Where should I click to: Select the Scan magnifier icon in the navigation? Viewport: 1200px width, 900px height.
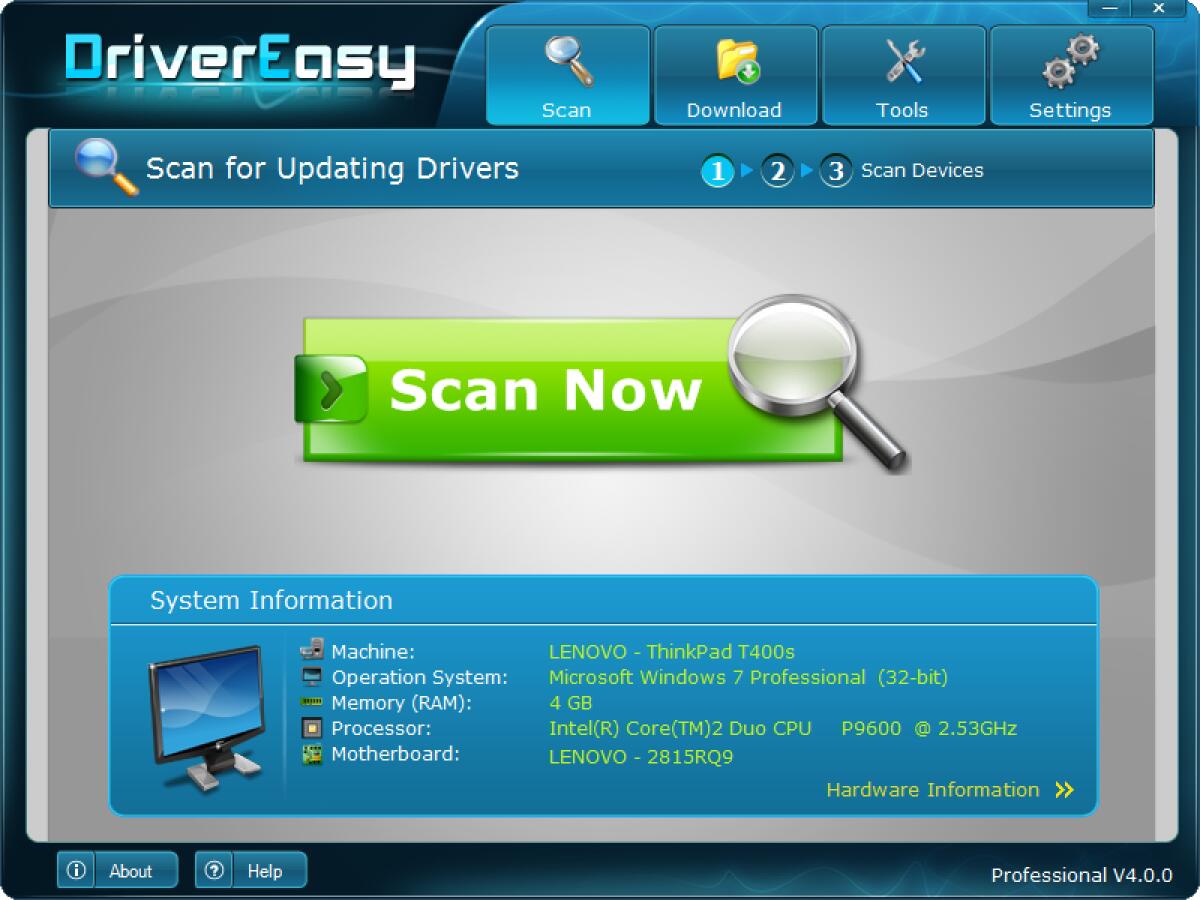click(567, 60)
